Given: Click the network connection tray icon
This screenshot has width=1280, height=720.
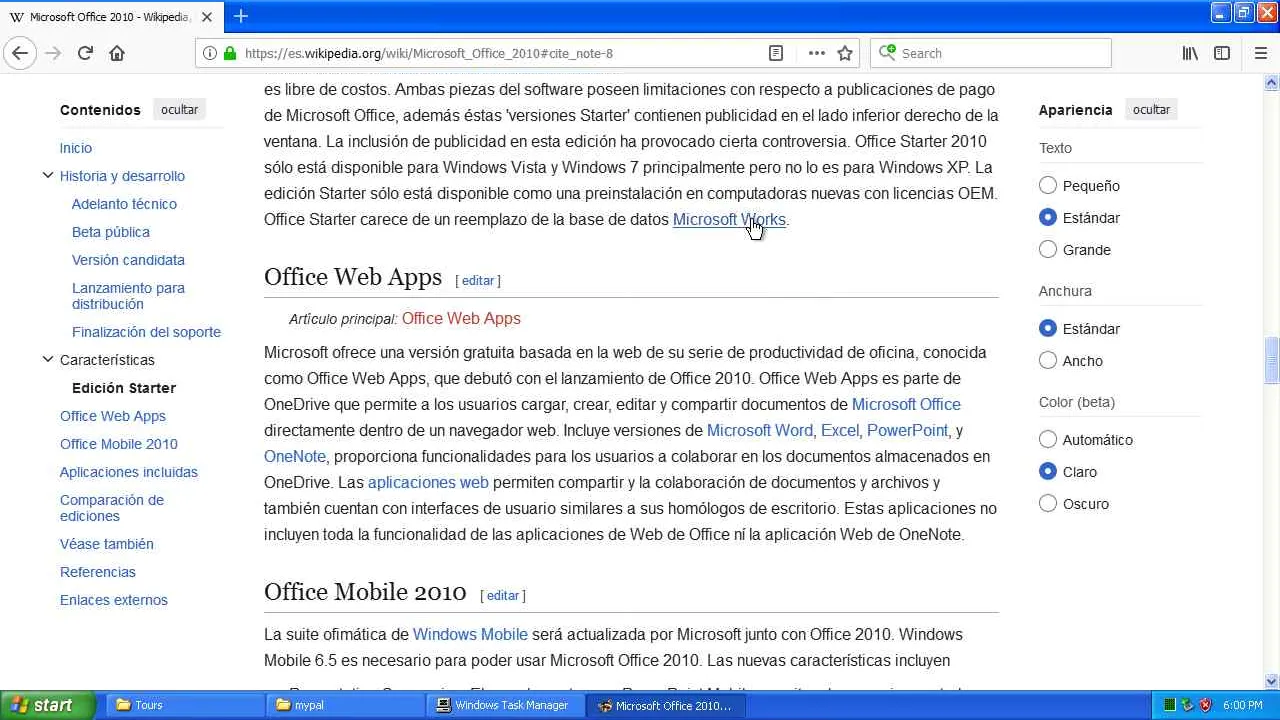Looking at the screenshot, I should tap(1187, 705).
